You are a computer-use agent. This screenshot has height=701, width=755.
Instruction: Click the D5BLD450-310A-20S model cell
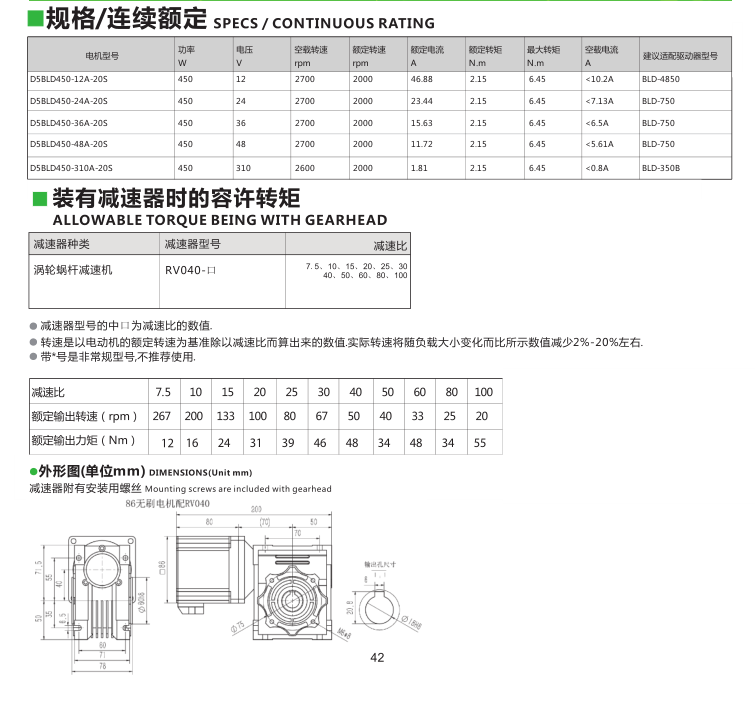[72, 169]
